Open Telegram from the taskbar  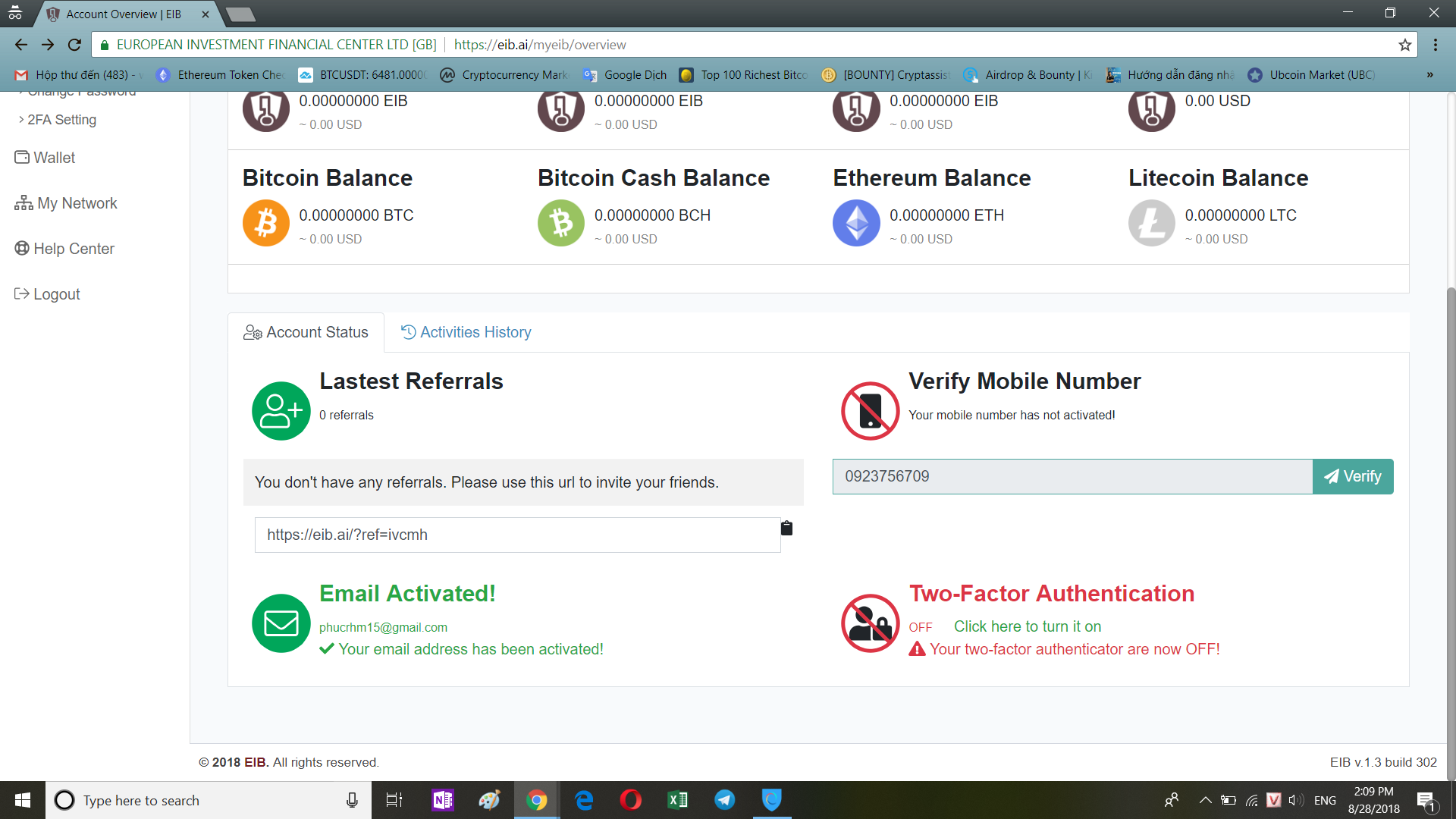coord(725,800)
